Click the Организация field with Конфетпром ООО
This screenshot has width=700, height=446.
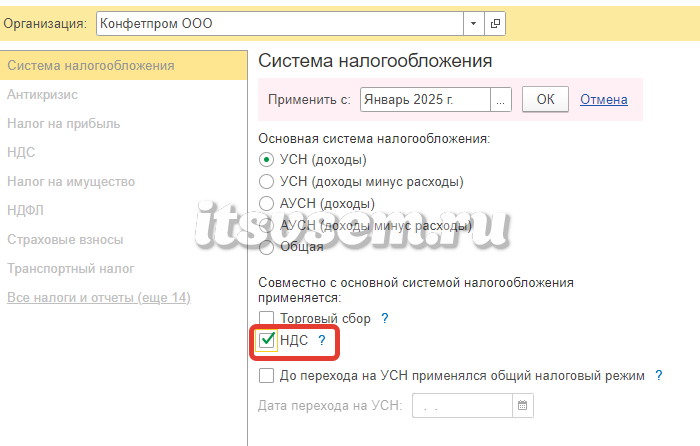pos(280,23)
